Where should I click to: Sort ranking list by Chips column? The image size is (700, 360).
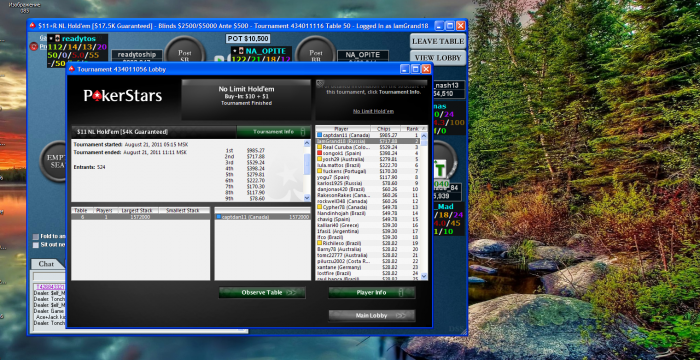point(386,129)
